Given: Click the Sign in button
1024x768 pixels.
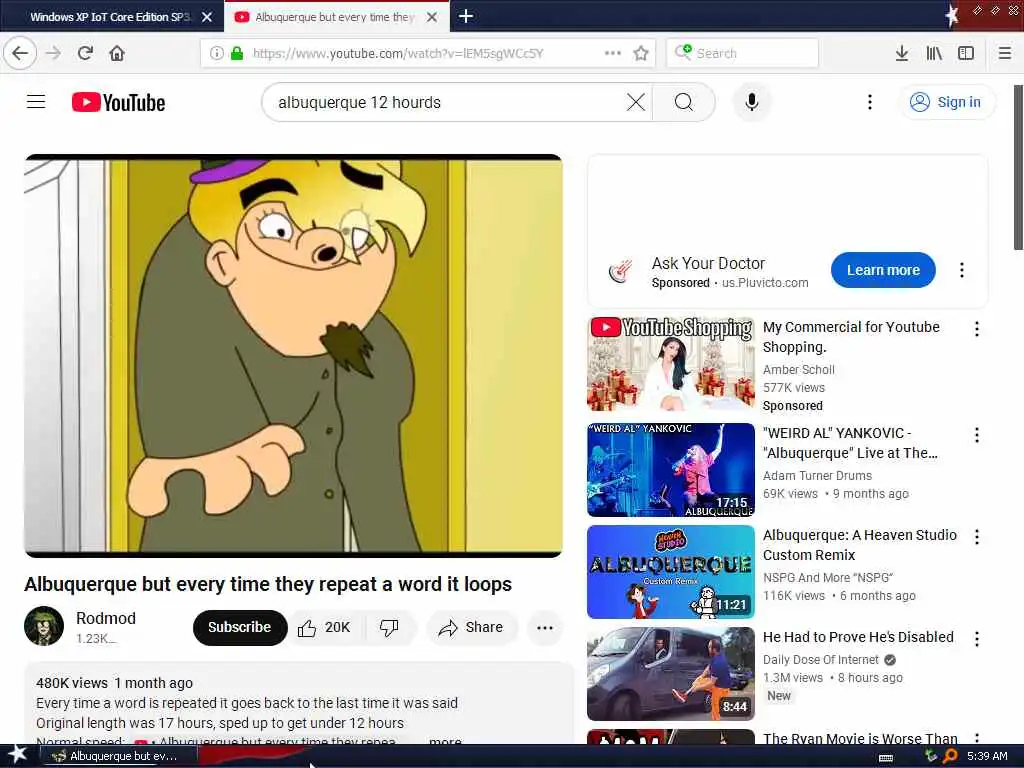Looking at the screenshot, I should [948, 102].
